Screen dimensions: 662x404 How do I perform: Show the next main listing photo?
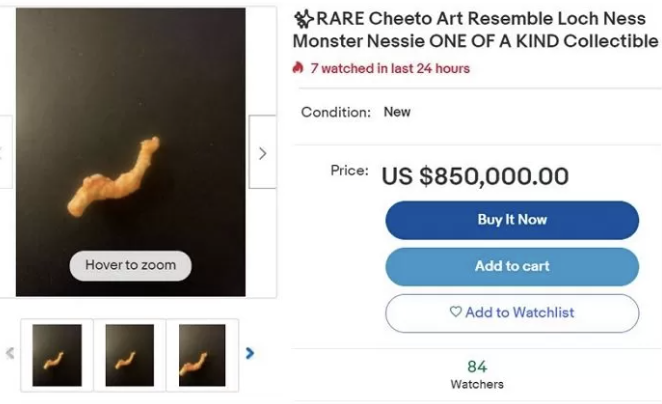pos(262,153)
